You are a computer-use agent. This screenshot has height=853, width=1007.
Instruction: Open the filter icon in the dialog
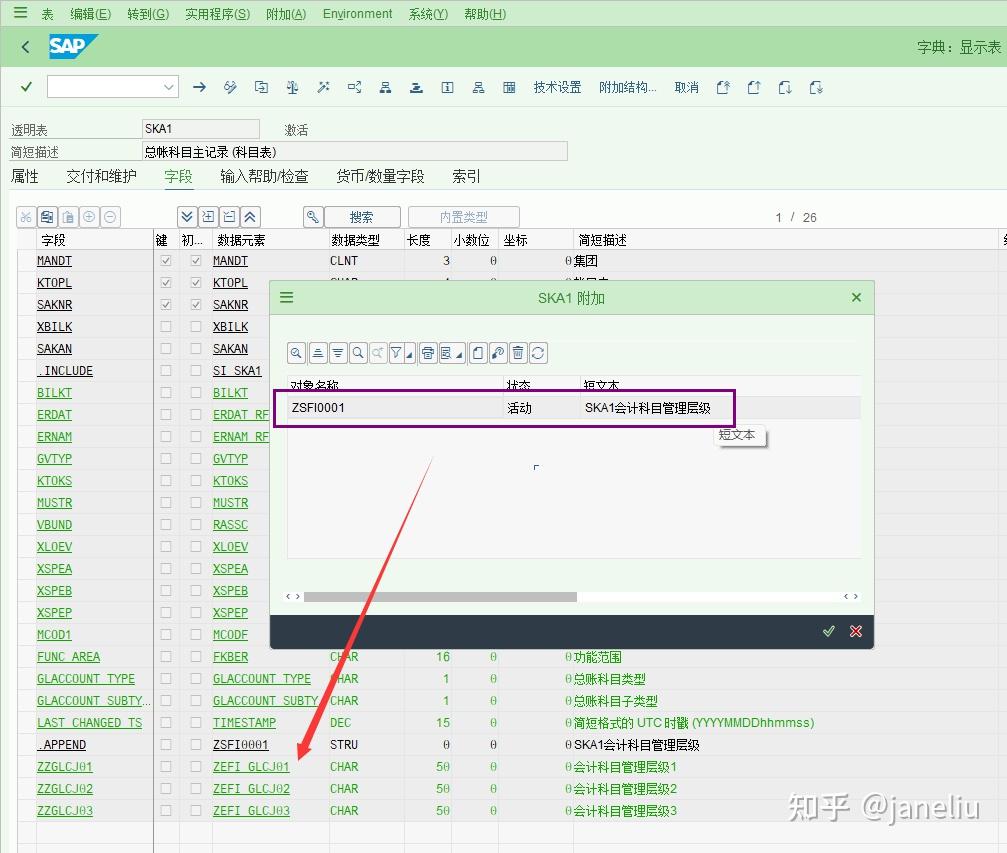coord(394,353)
